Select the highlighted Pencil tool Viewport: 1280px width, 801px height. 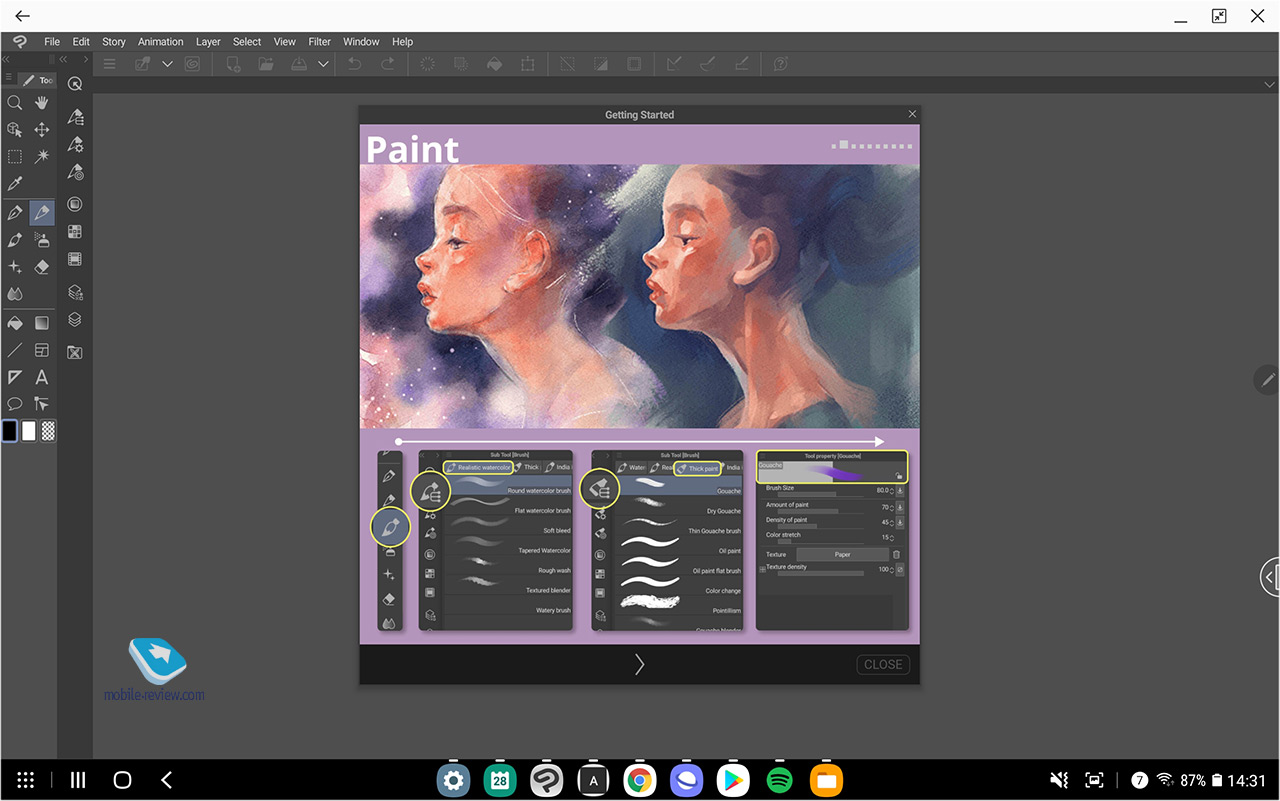tap(42, 212)
